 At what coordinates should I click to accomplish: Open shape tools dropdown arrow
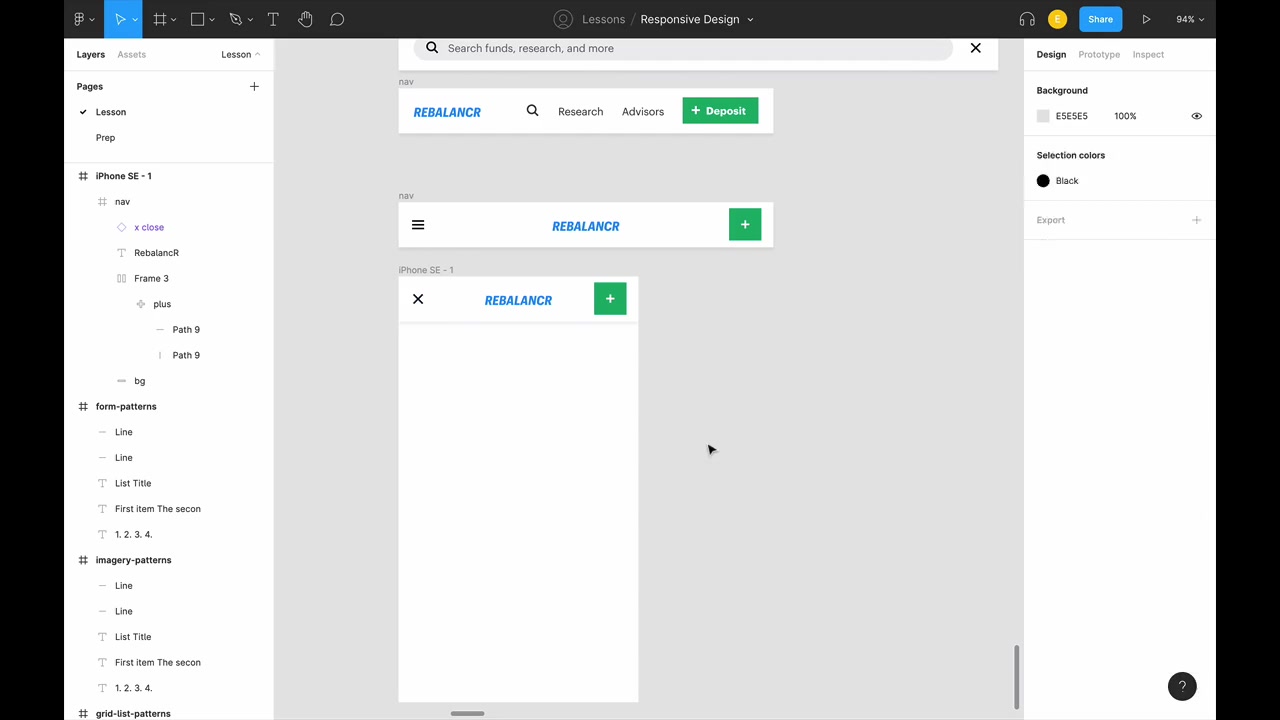pos(212,19)
